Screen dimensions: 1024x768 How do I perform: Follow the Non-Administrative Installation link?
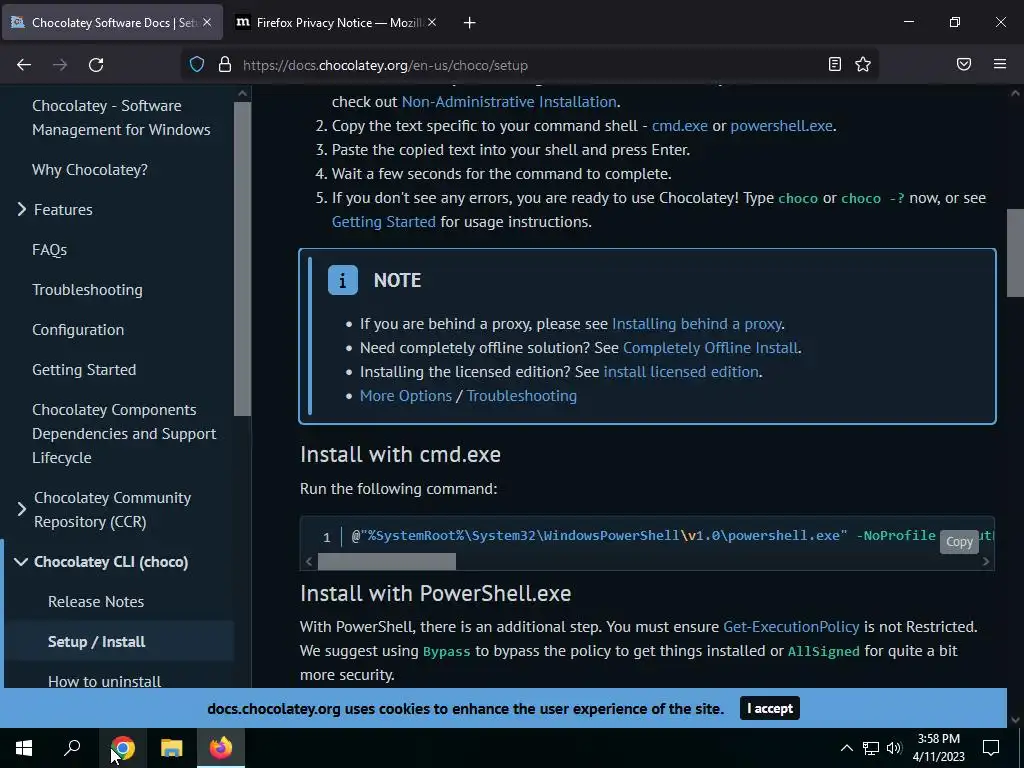509,102
